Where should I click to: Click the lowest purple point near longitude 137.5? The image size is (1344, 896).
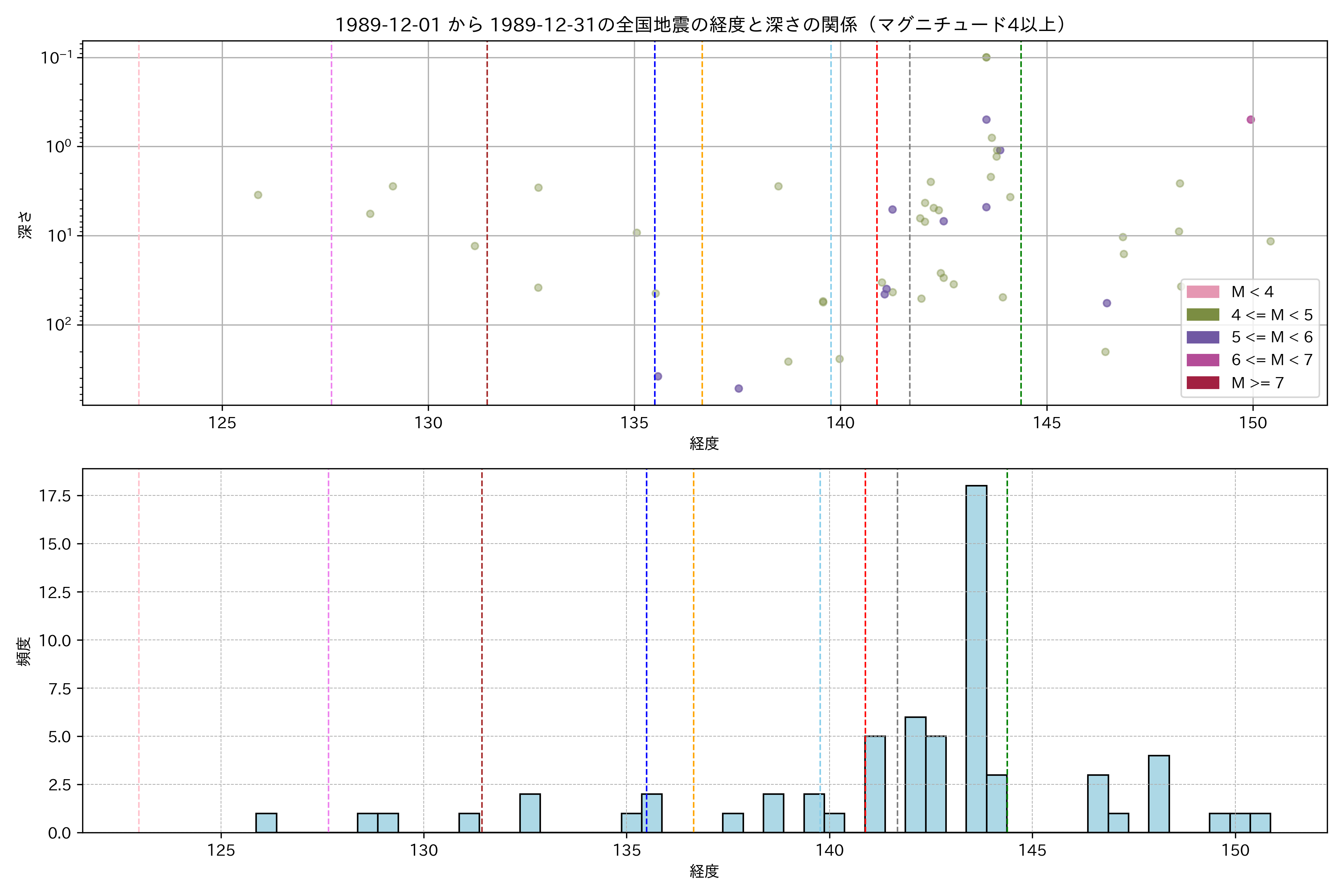point(738,389)
